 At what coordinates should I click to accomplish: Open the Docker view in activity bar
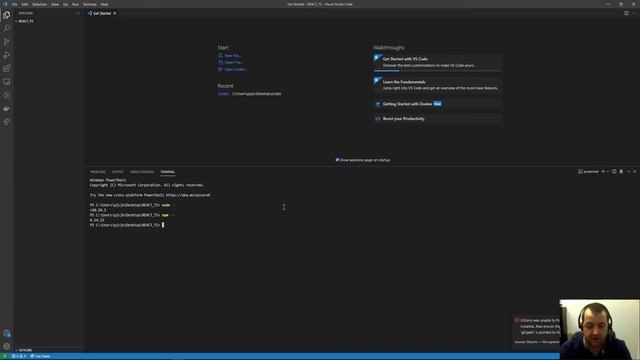tap(7, 109)
